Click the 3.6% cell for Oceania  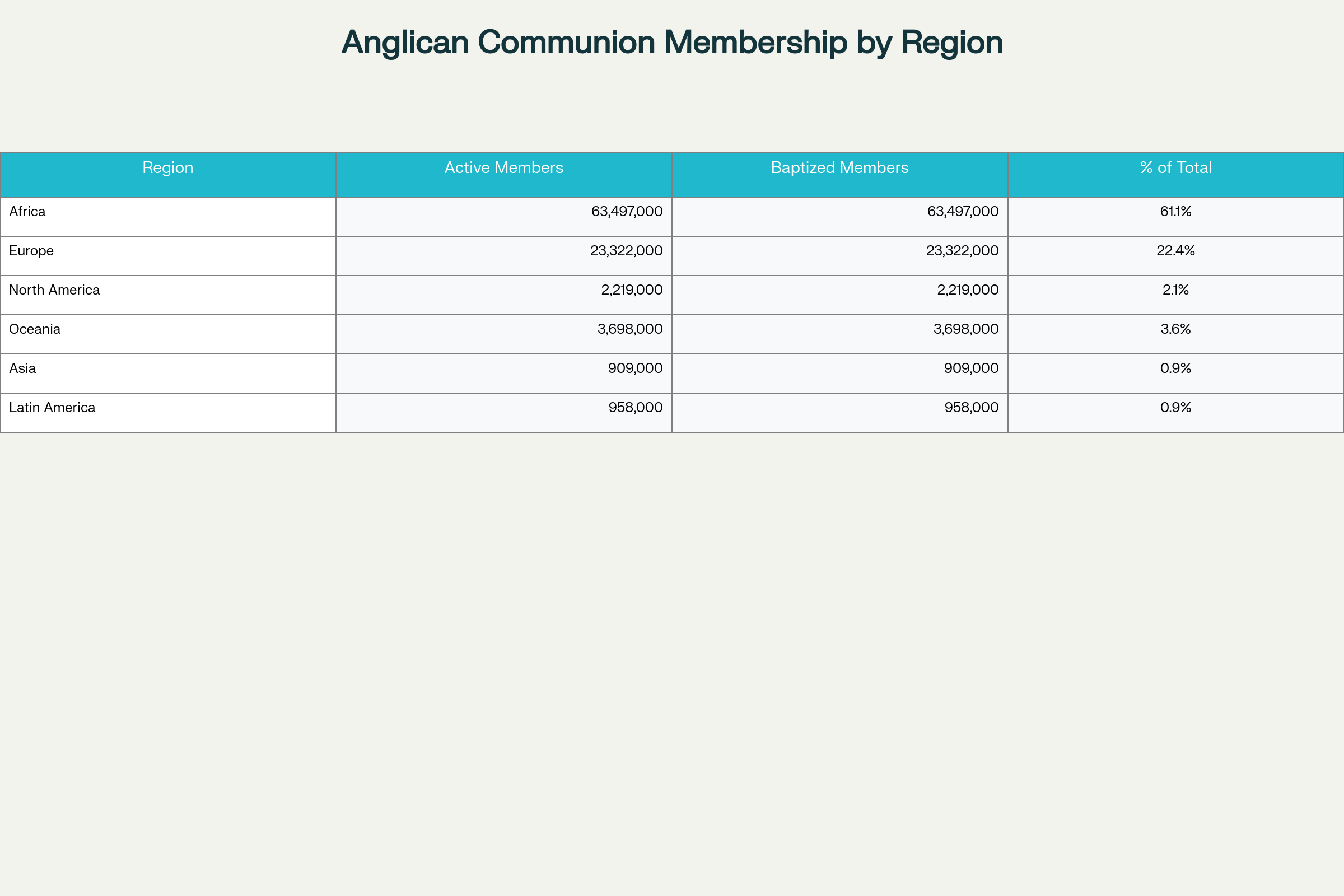tap(1175, 330)
